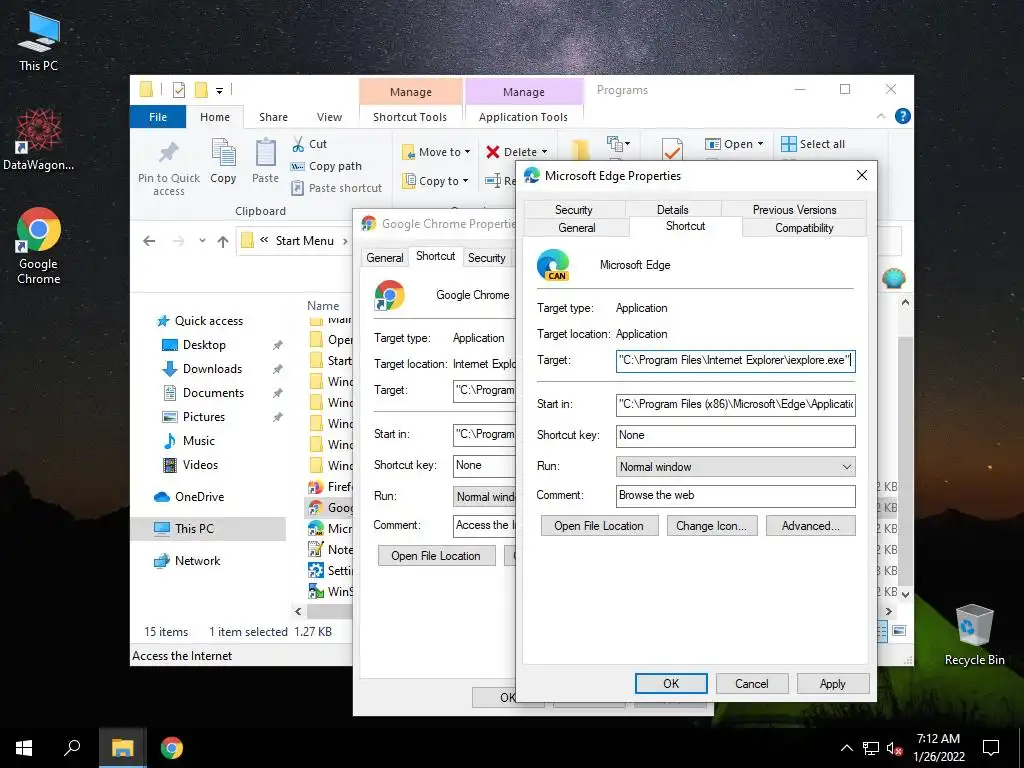The width and height of the screenshot is (1024, 768).
Task: Click Open File Location in Edge Properties
Action: click(x=599, y=526)
